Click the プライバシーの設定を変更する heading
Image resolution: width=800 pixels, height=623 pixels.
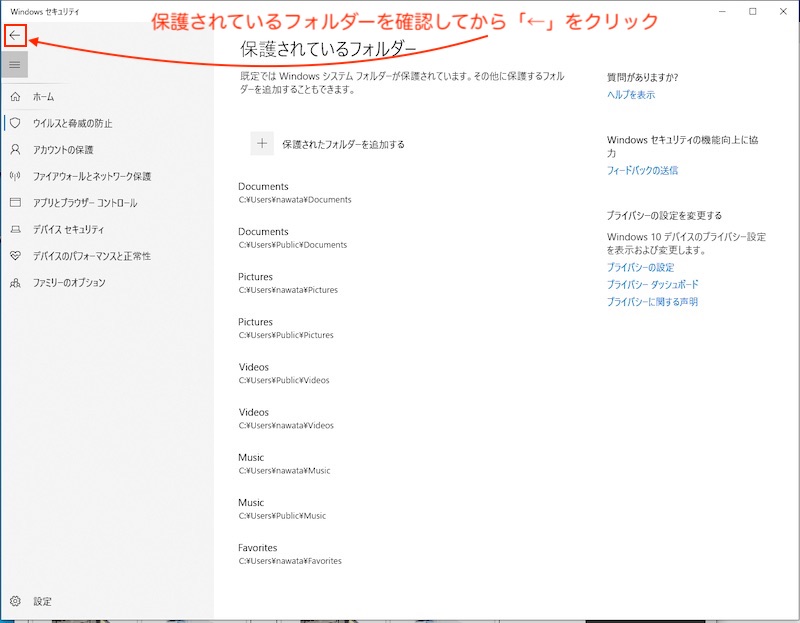click(664, 215)
